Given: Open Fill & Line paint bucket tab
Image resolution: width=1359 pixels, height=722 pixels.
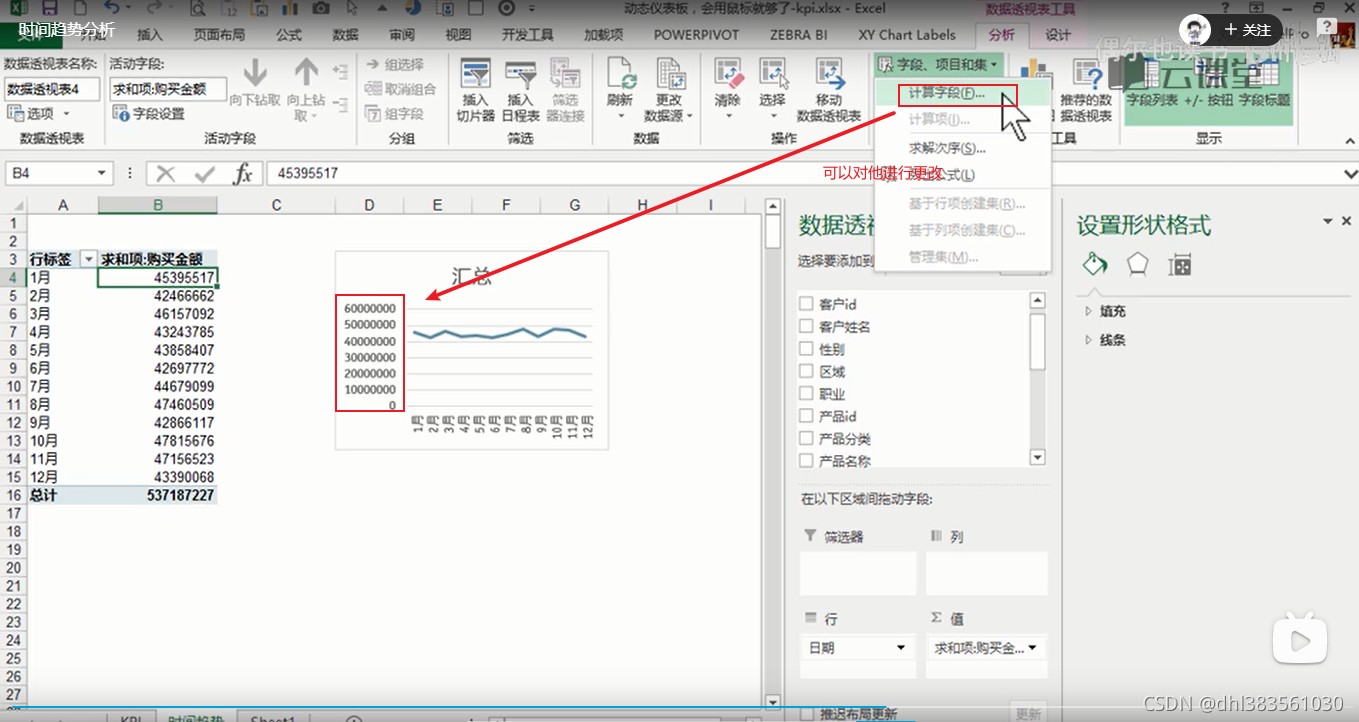Looking at the screenshot, I should [x=1095, y=264].
